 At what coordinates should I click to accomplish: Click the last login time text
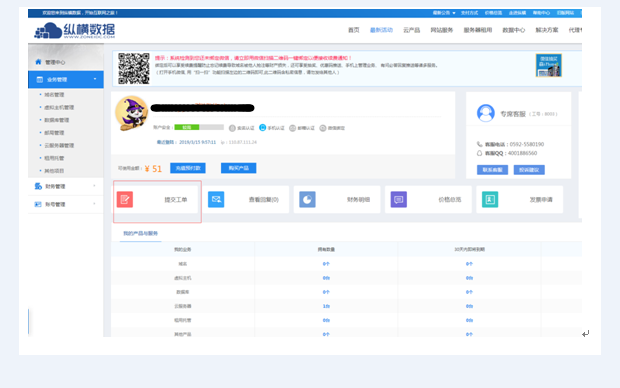tap(197, 142)
